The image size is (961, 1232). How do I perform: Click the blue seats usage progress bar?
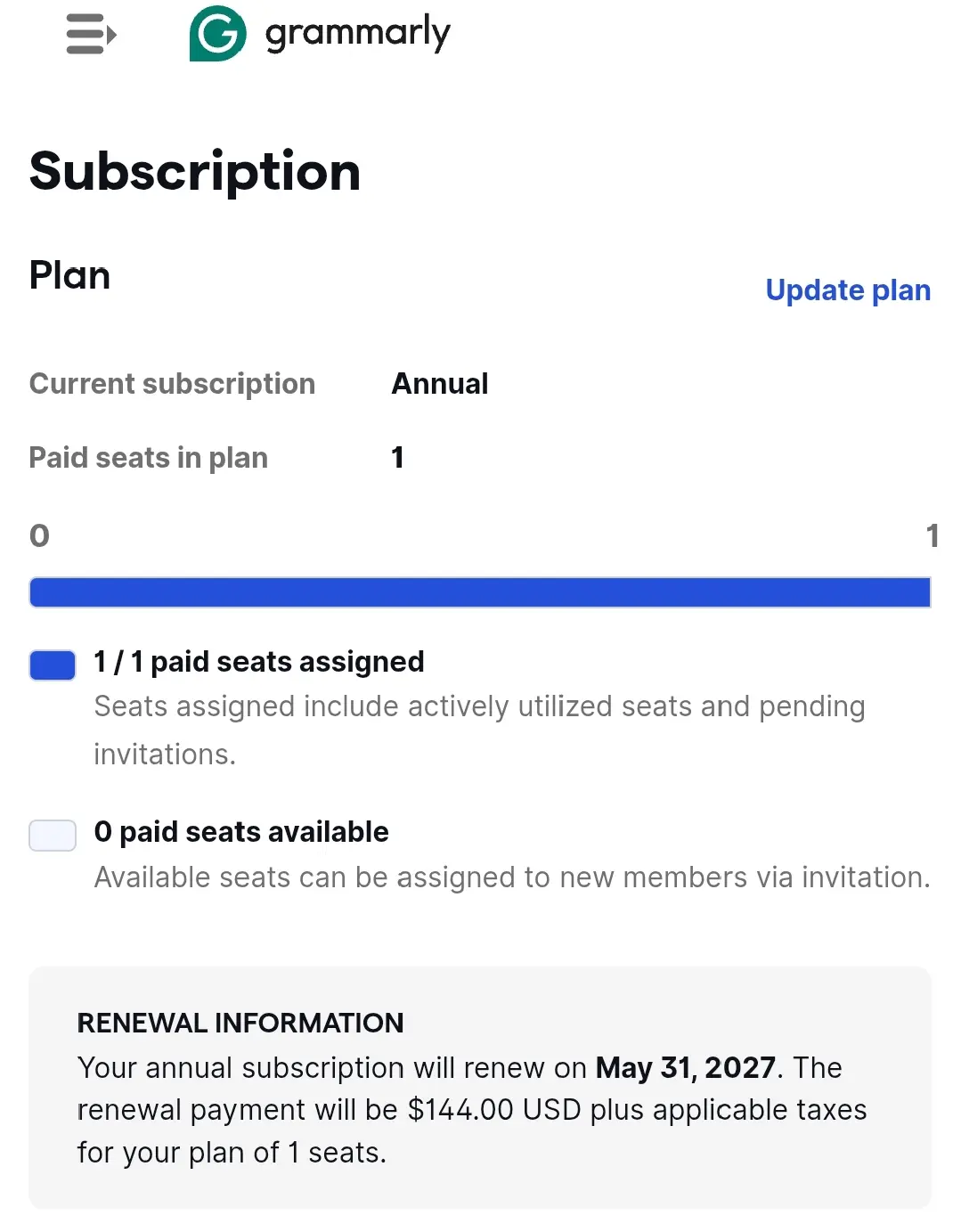[480, 592]
